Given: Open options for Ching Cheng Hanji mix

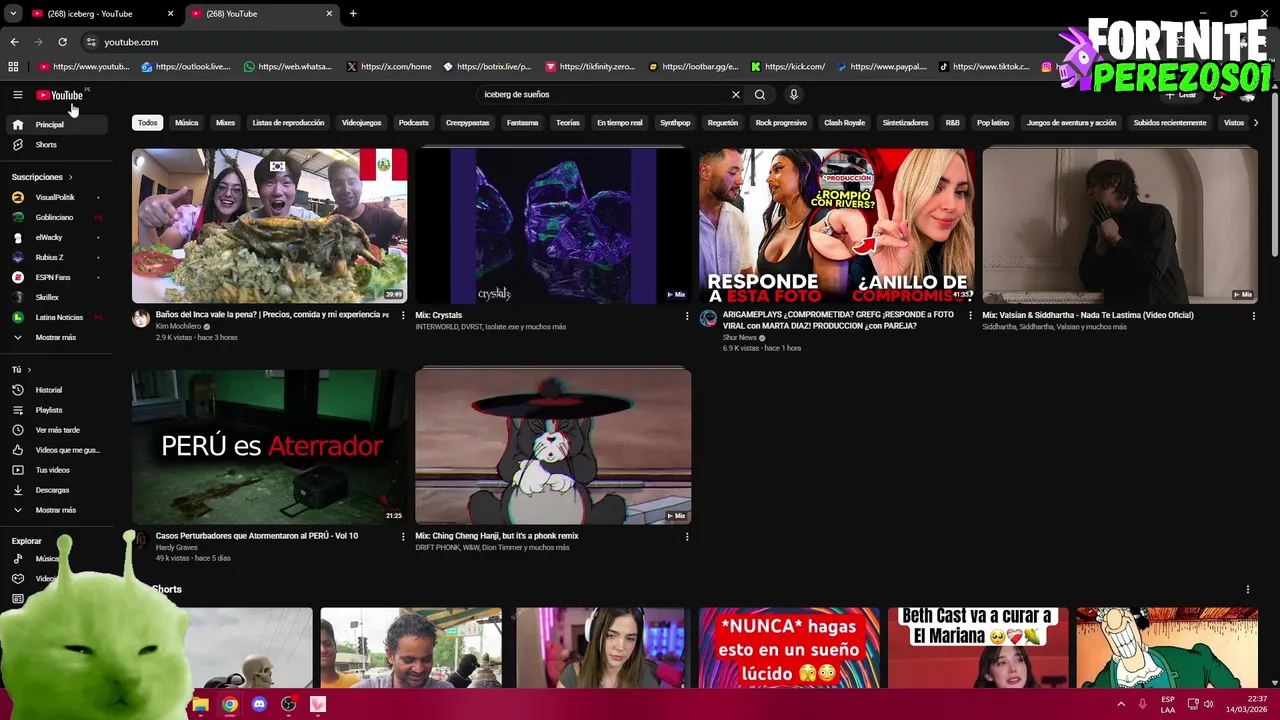Looking at the screenshot, I should [687, 537].
